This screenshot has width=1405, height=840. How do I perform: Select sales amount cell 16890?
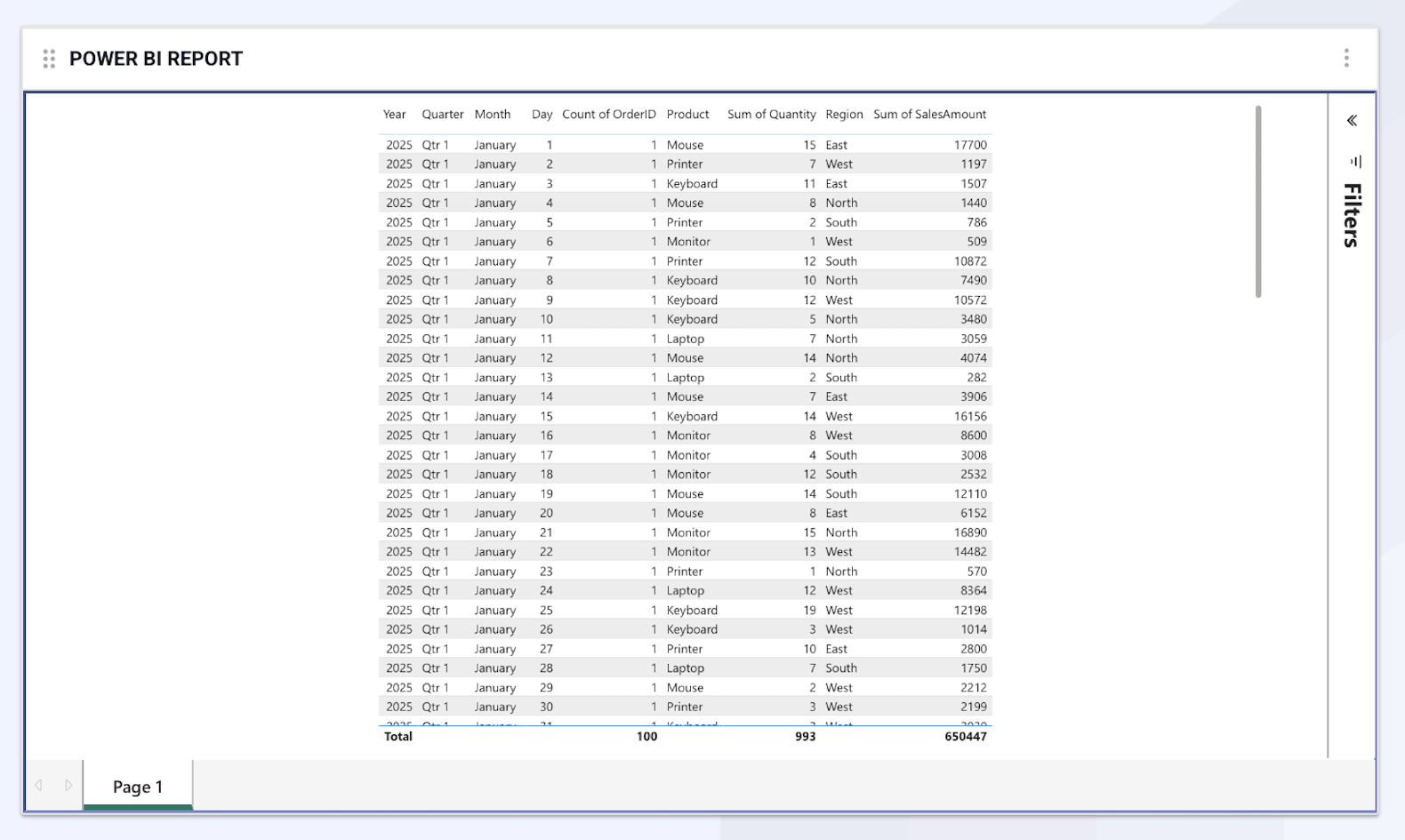point(970,533)
